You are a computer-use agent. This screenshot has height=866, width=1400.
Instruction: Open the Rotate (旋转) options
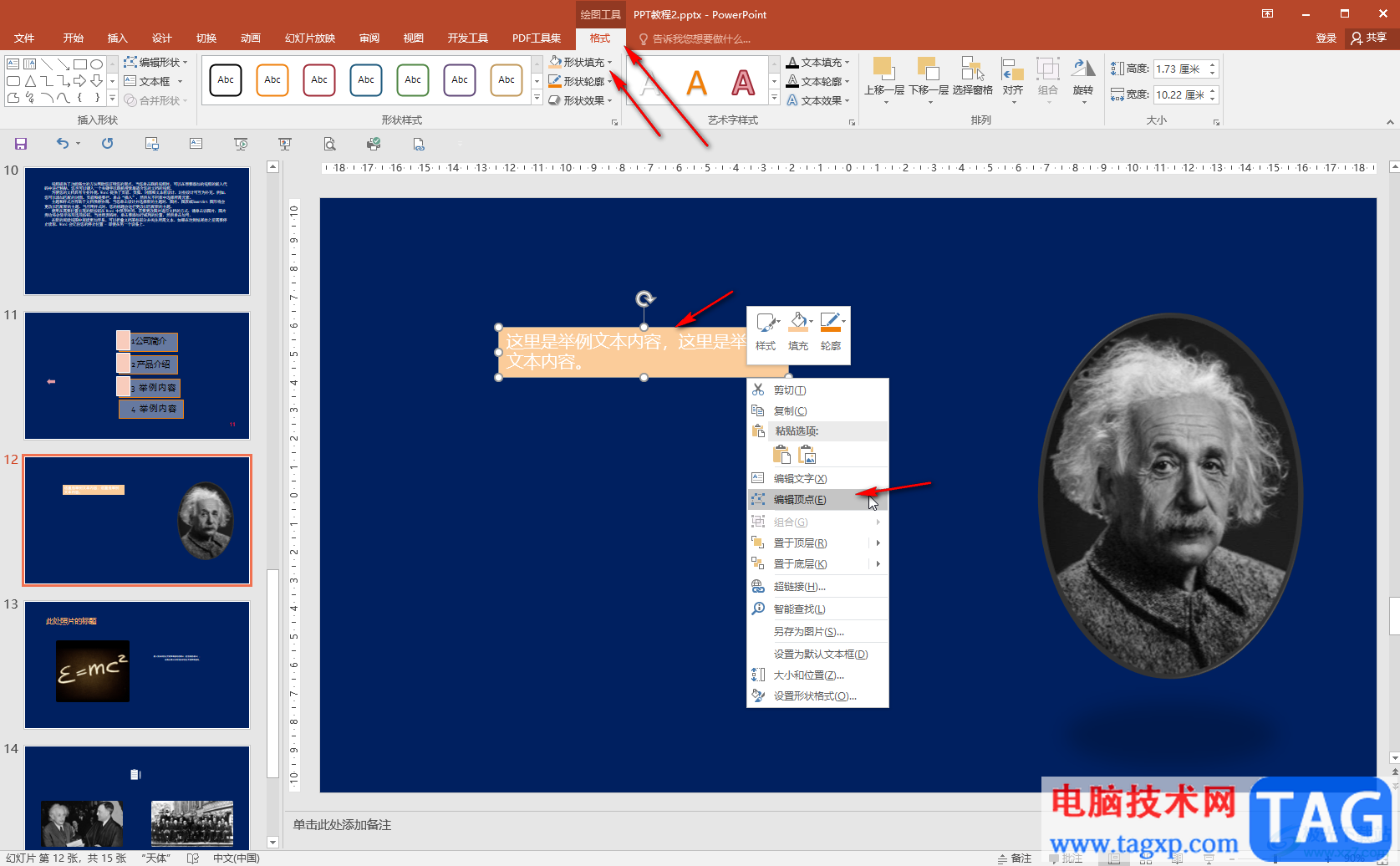[x=1083, y=80]
